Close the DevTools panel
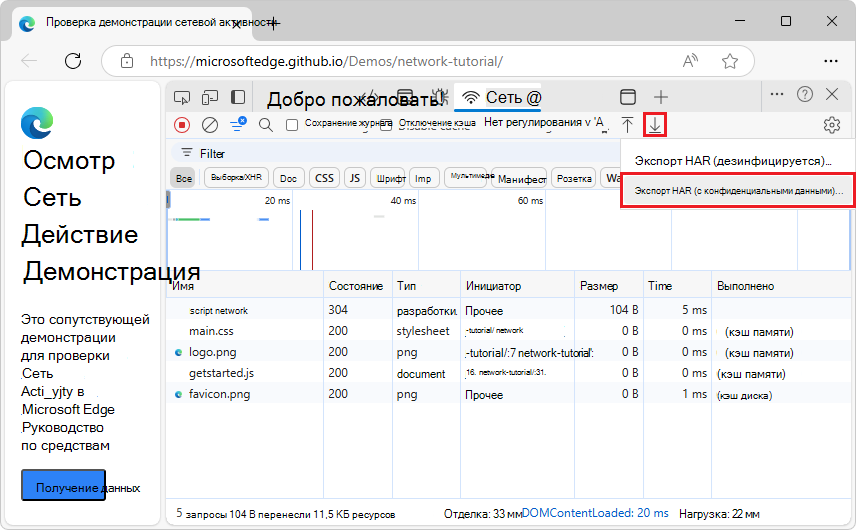 pyautogui.click(x=832, y=94)
